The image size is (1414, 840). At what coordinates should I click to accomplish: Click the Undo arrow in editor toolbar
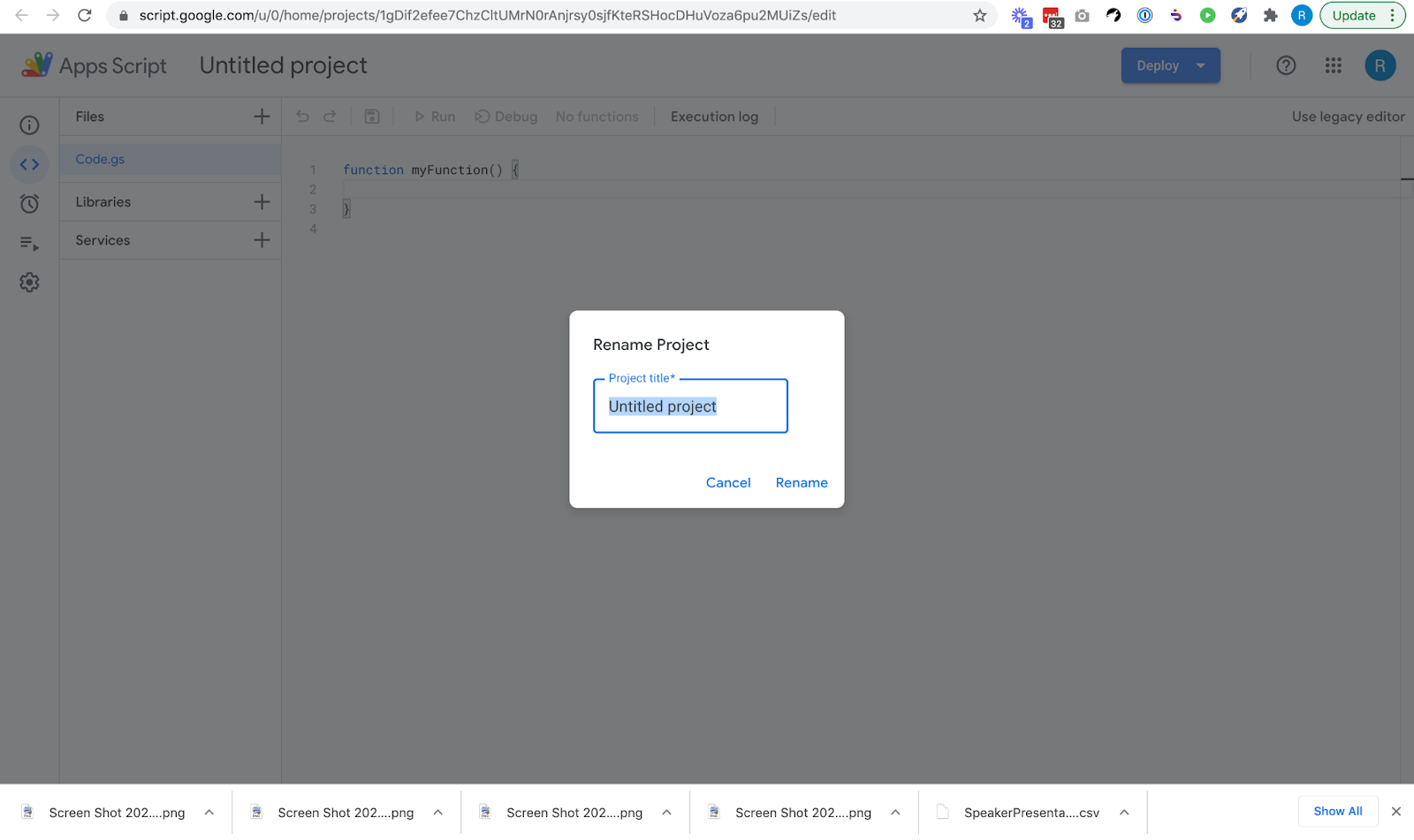pos(302,117)
